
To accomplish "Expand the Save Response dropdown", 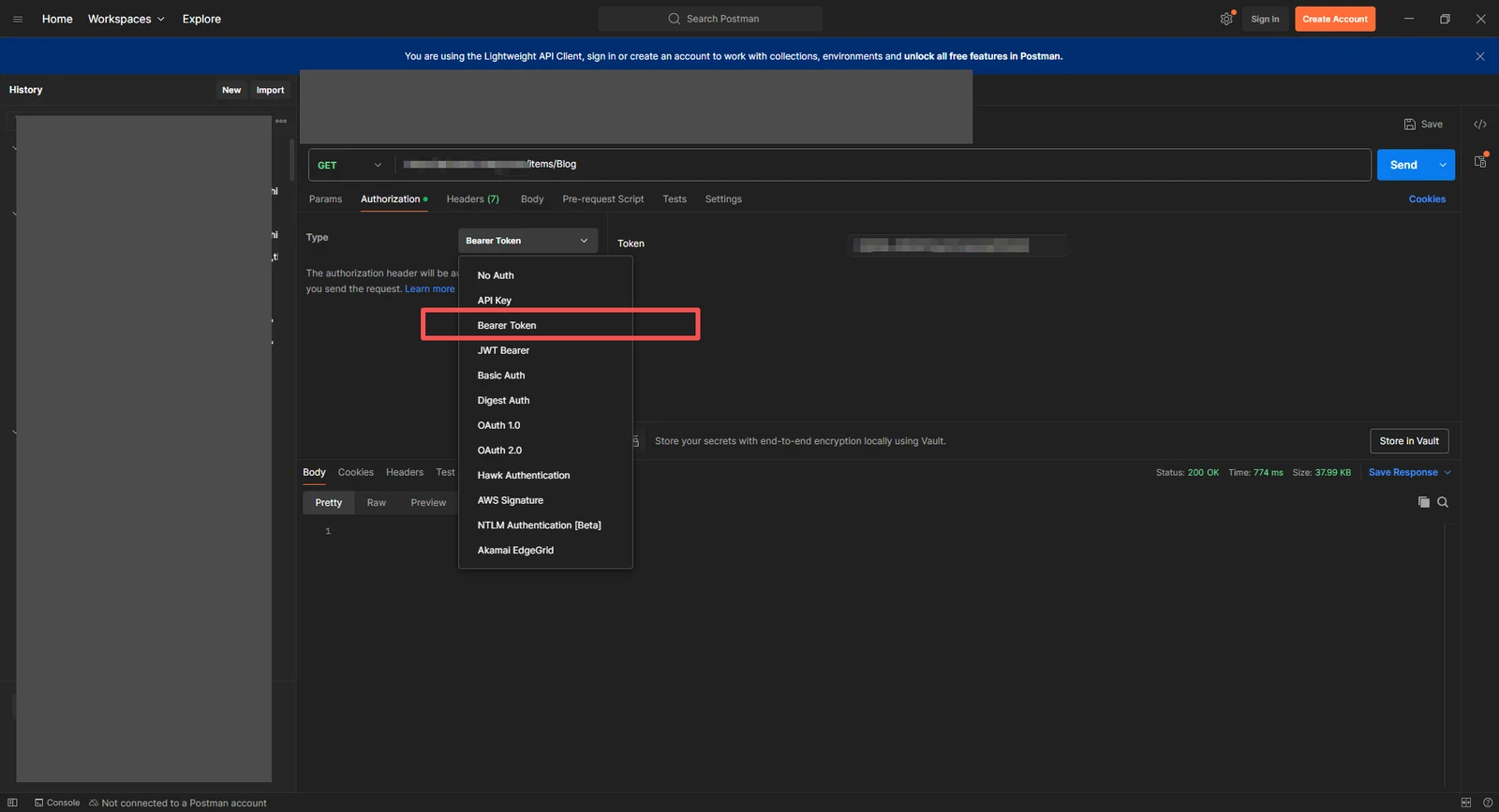I will tap(1410, 473).
